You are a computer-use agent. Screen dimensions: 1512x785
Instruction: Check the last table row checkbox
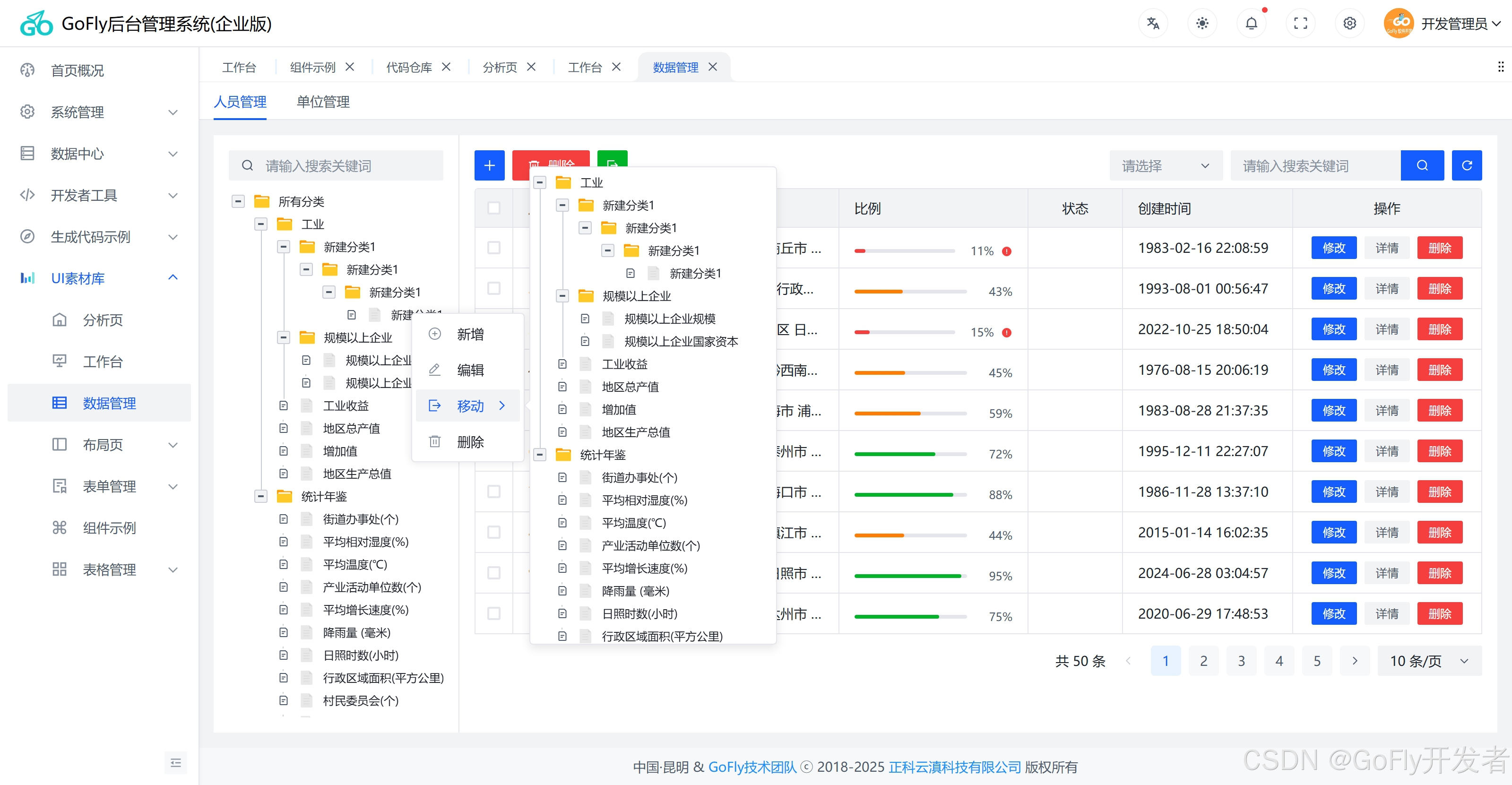click(494, 614)
